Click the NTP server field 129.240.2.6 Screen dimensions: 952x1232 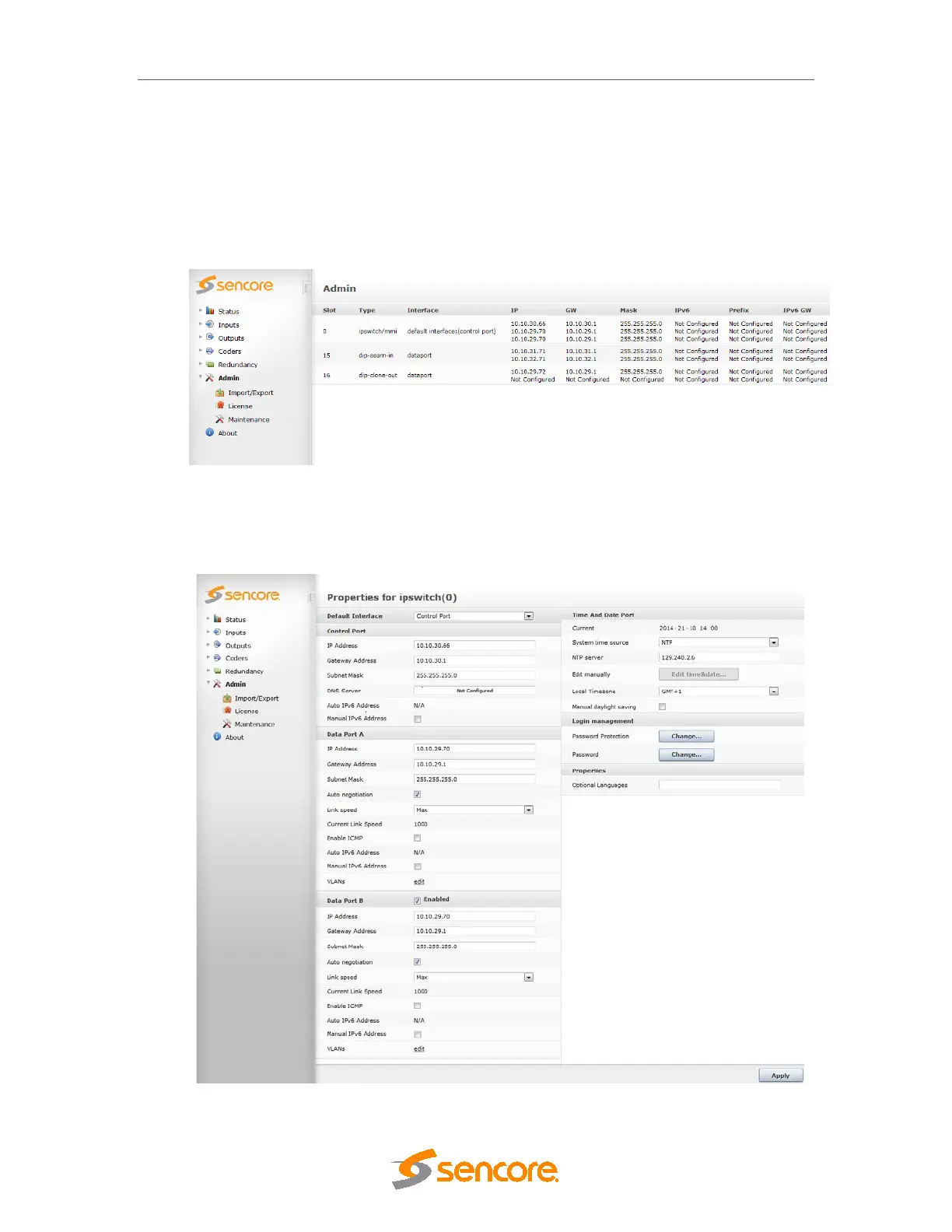[x=719, y=657]
